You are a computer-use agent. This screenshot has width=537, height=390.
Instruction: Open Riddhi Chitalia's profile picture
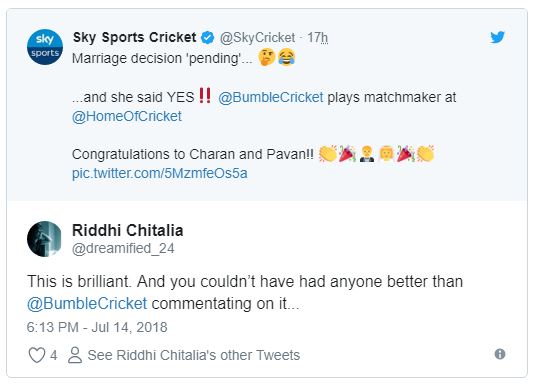(44, 239)
